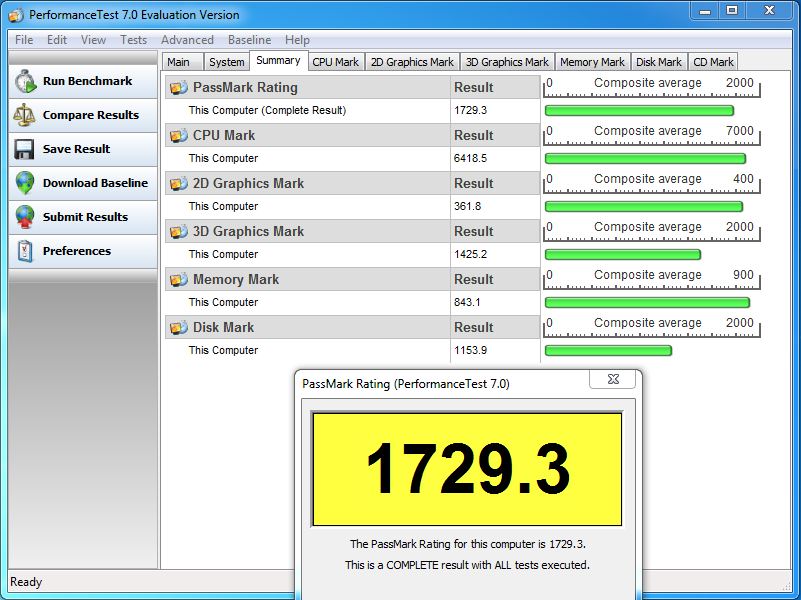
Task: Click the Save Result floppy disk icon
Action: (x=25, y=150)
